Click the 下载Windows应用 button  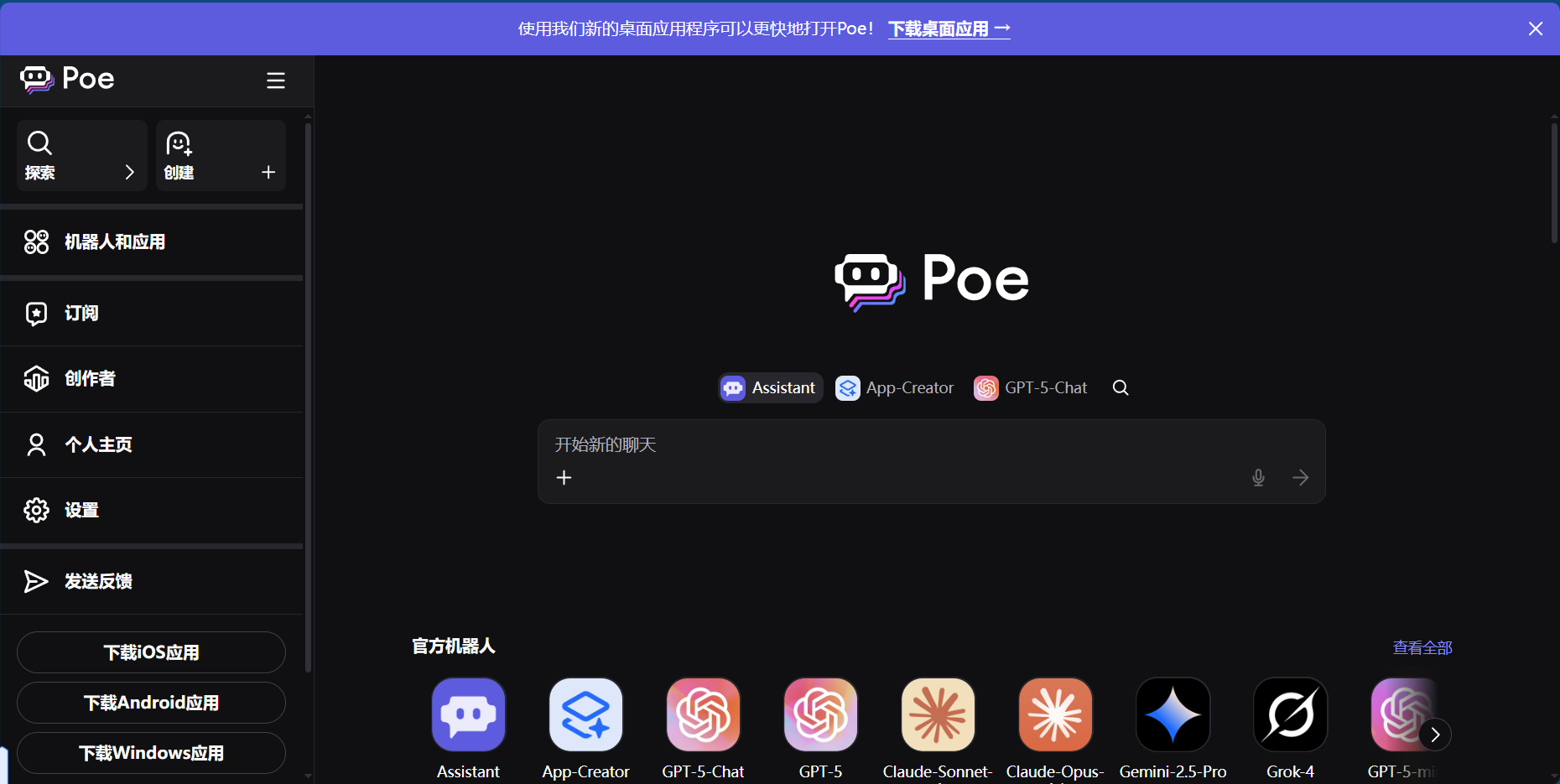click(x=151, y=753)
